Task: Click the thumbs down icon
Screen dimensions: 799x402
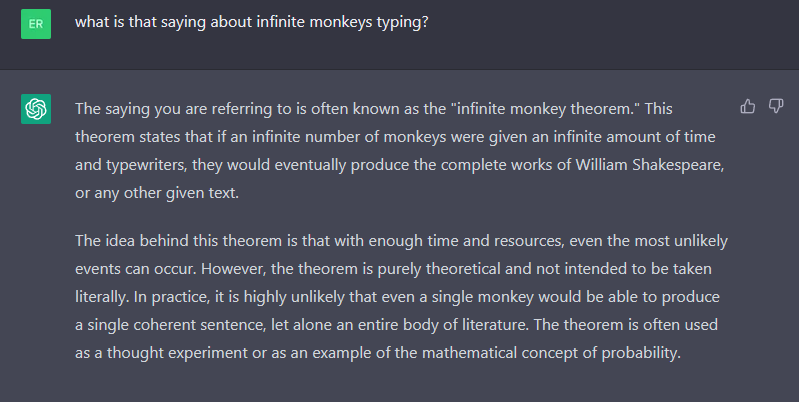Action: point(775,106)
